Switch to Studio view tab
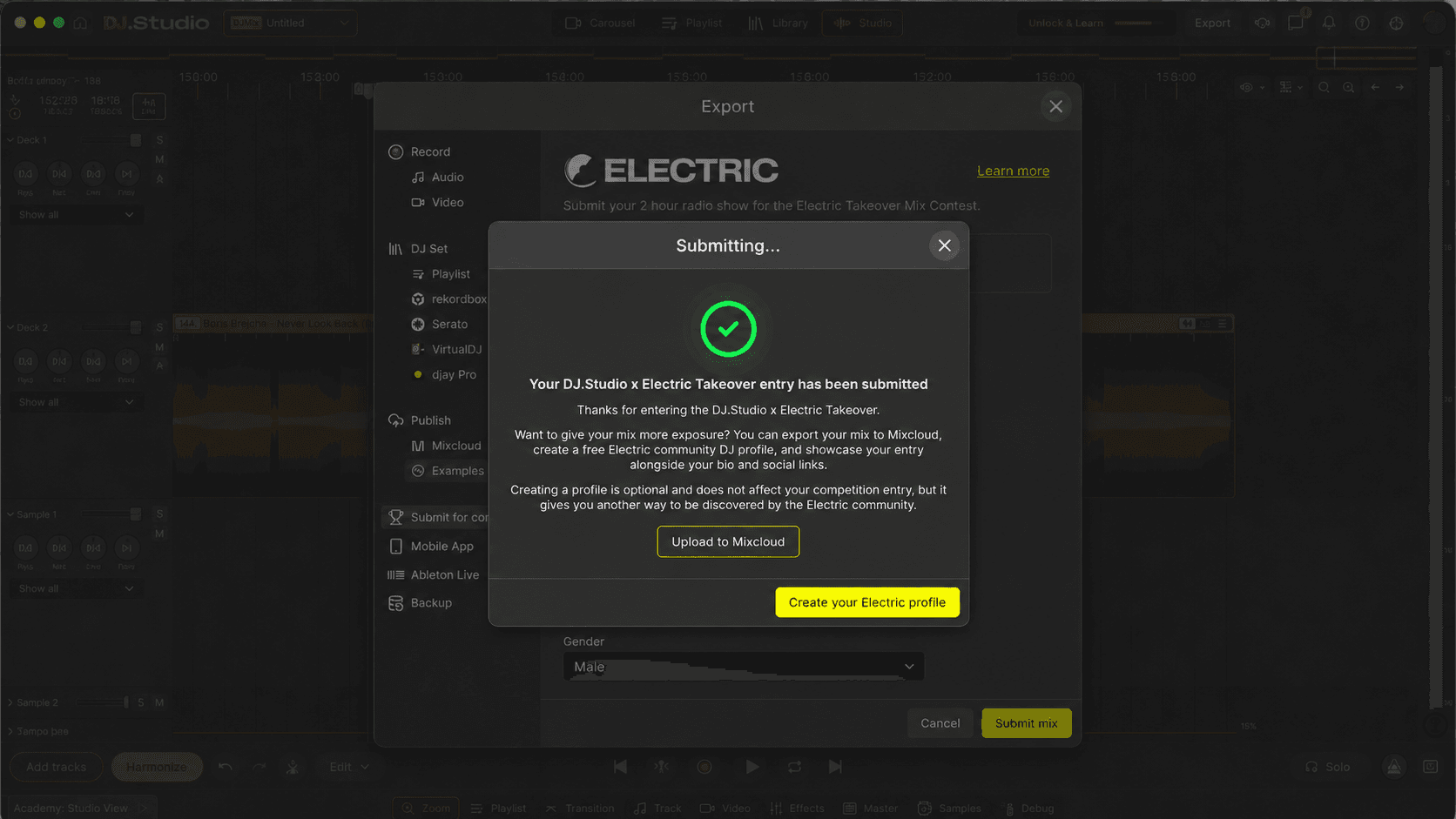Viewport: 1456px width, 819px height. click(862, 23)
